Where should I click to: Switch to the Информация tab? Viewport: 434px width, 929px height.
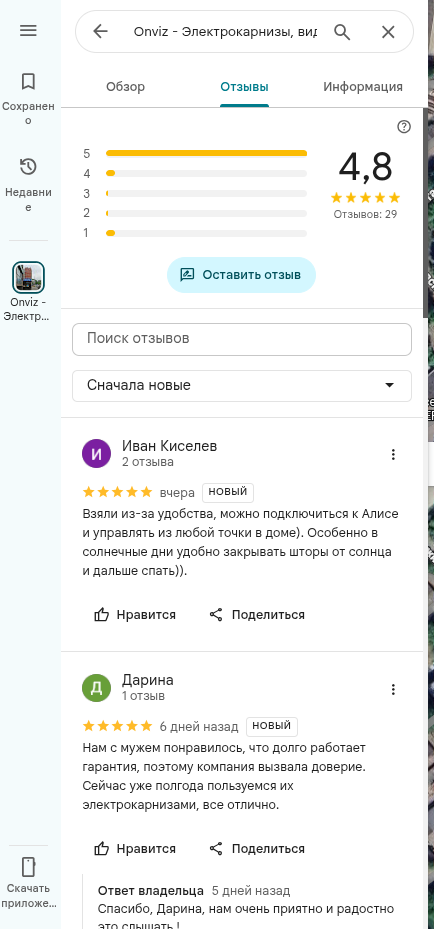[x=363, y=87]
